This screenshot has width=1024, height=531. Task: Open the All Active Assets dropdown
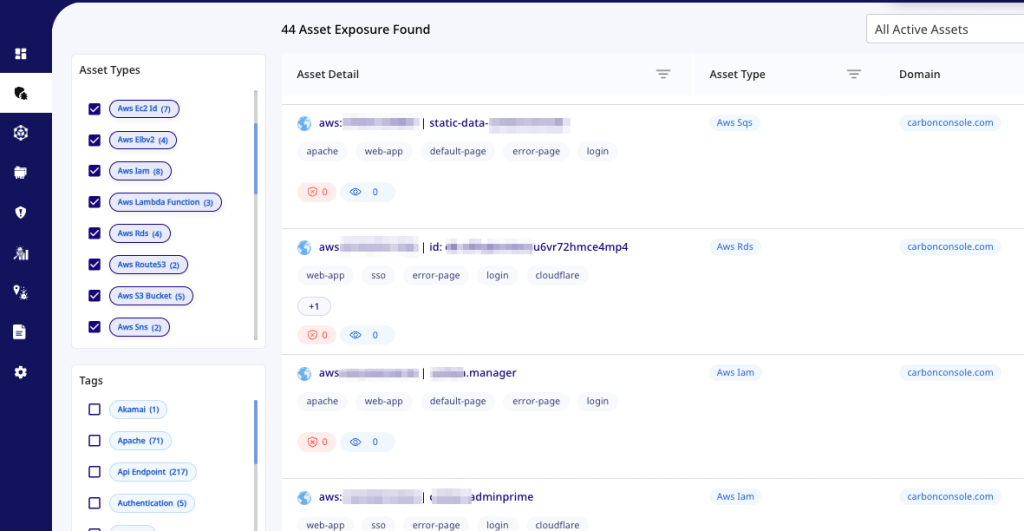944,30
